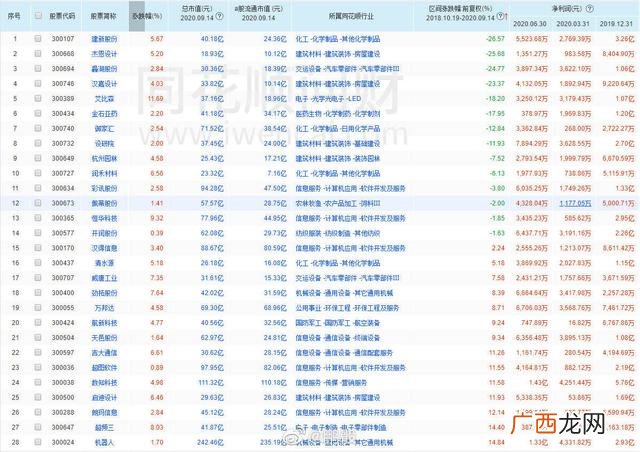Click sort arrow in 区间涨跌幅 header
The image size is (640, 452).
(x=506, y=17)
